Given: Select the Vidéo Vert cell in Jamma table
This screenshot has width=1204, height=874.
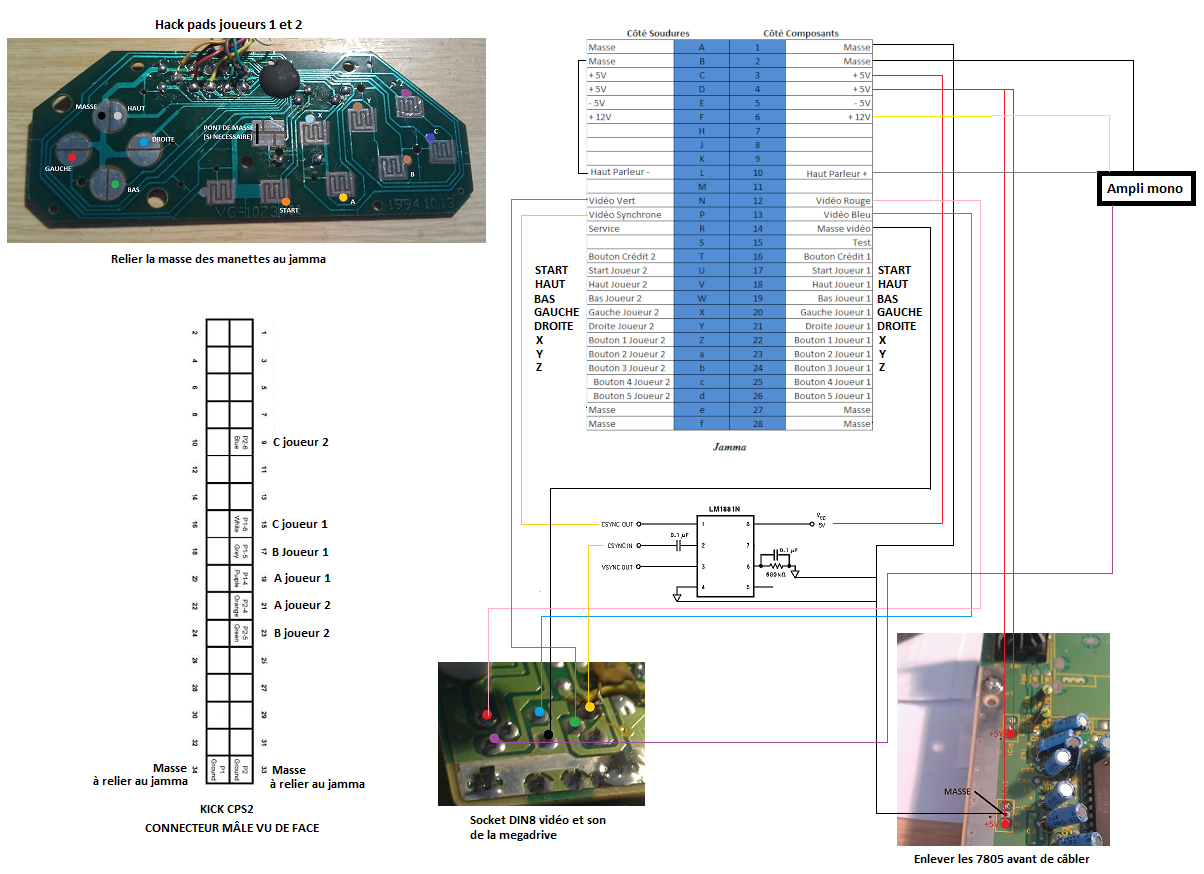Looking at the screenshot, I should pos(630,201).
